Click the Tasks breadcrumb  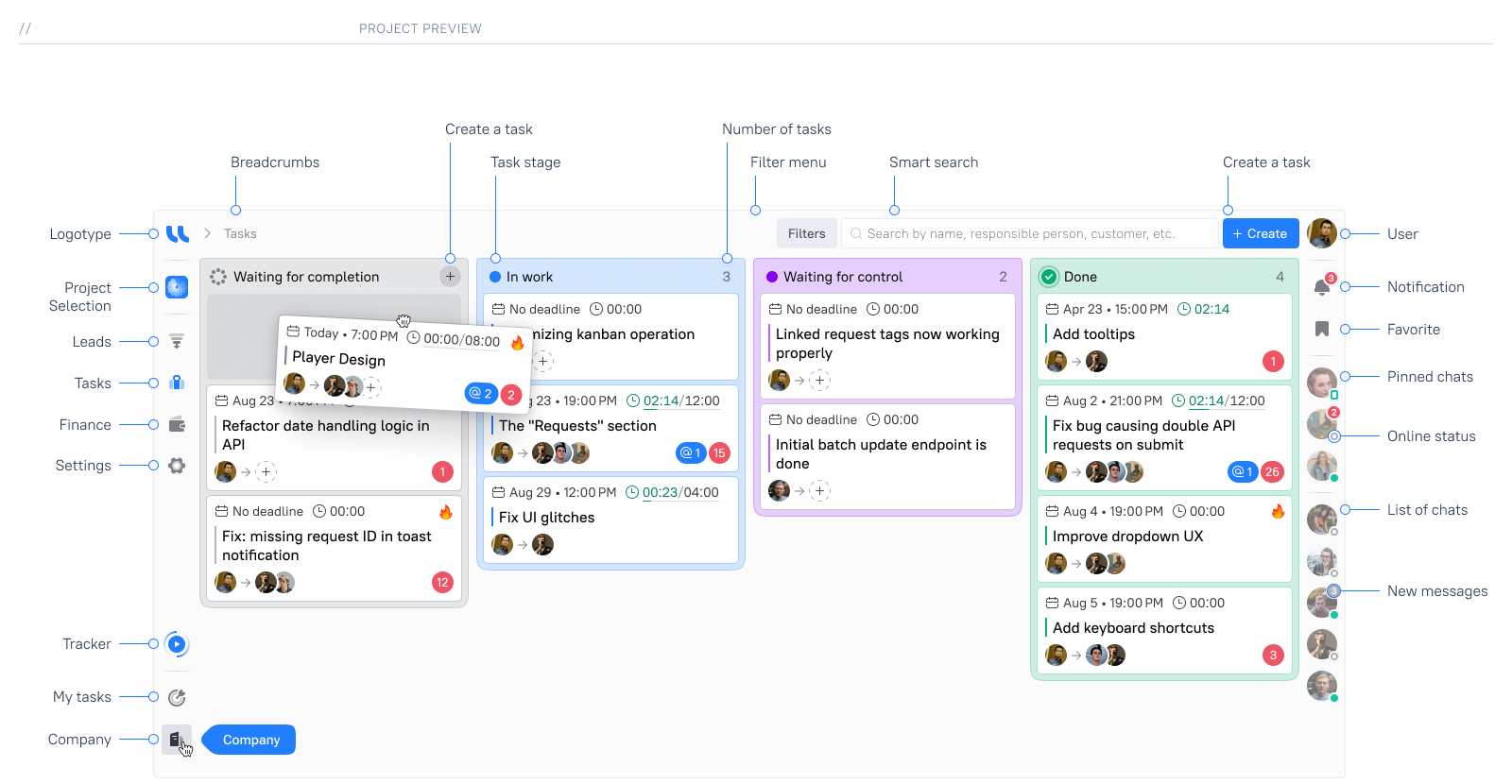pos(240,233)
